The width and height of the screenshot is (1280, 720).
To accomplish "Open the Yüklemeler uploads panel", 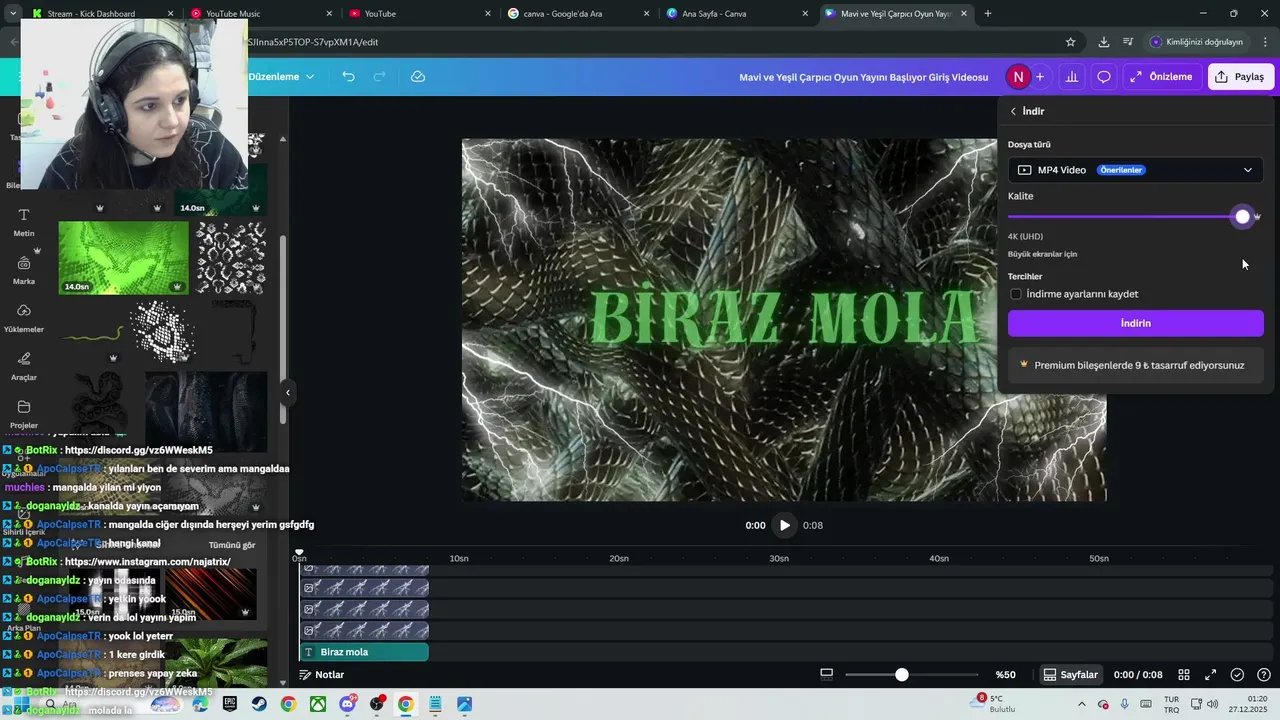I will [x=24, y=318].
